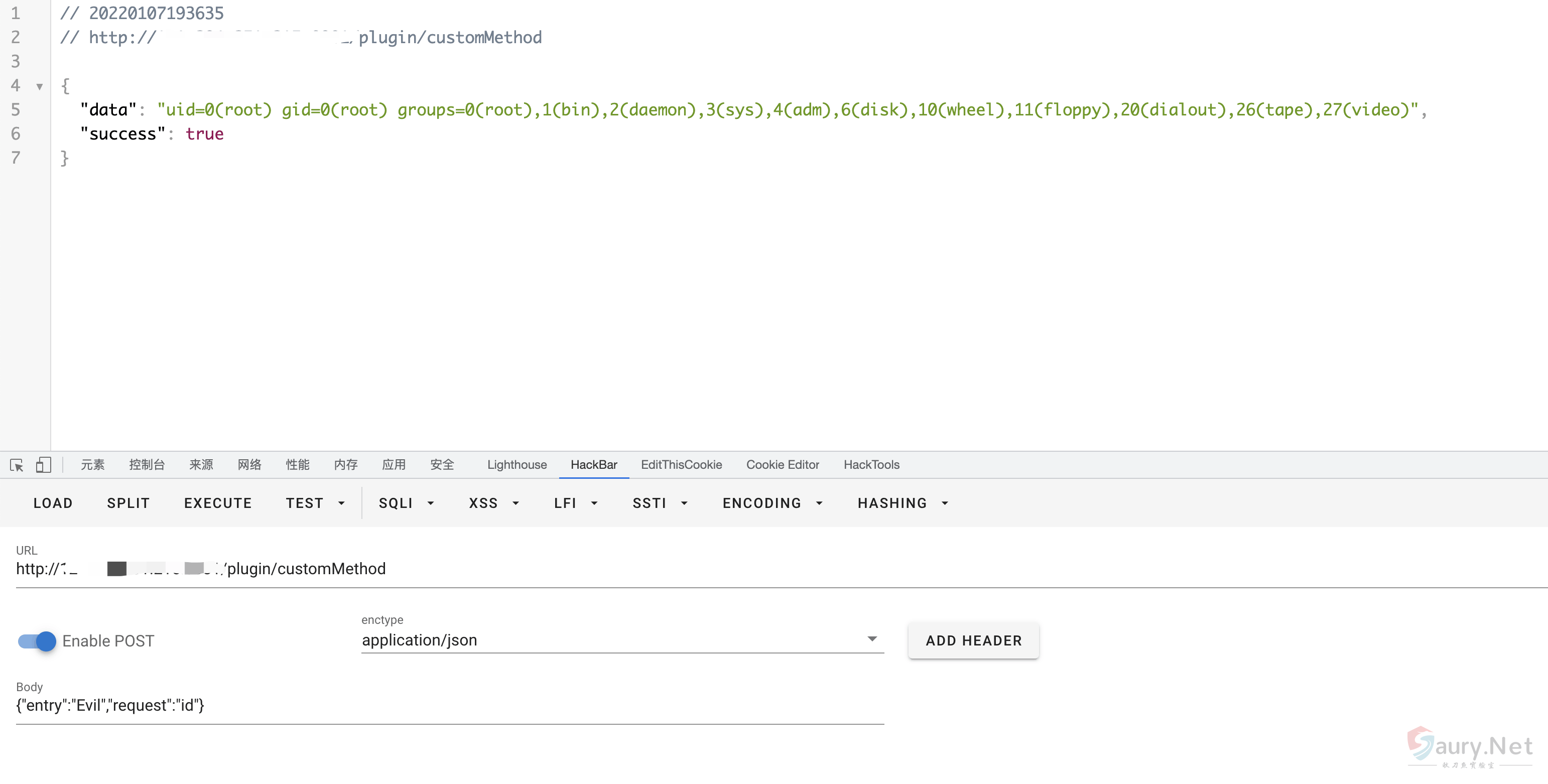Viewport: 1548px width, 784px height.
Task: Click the inspect element picker icon
Action: tap(17, 465)
